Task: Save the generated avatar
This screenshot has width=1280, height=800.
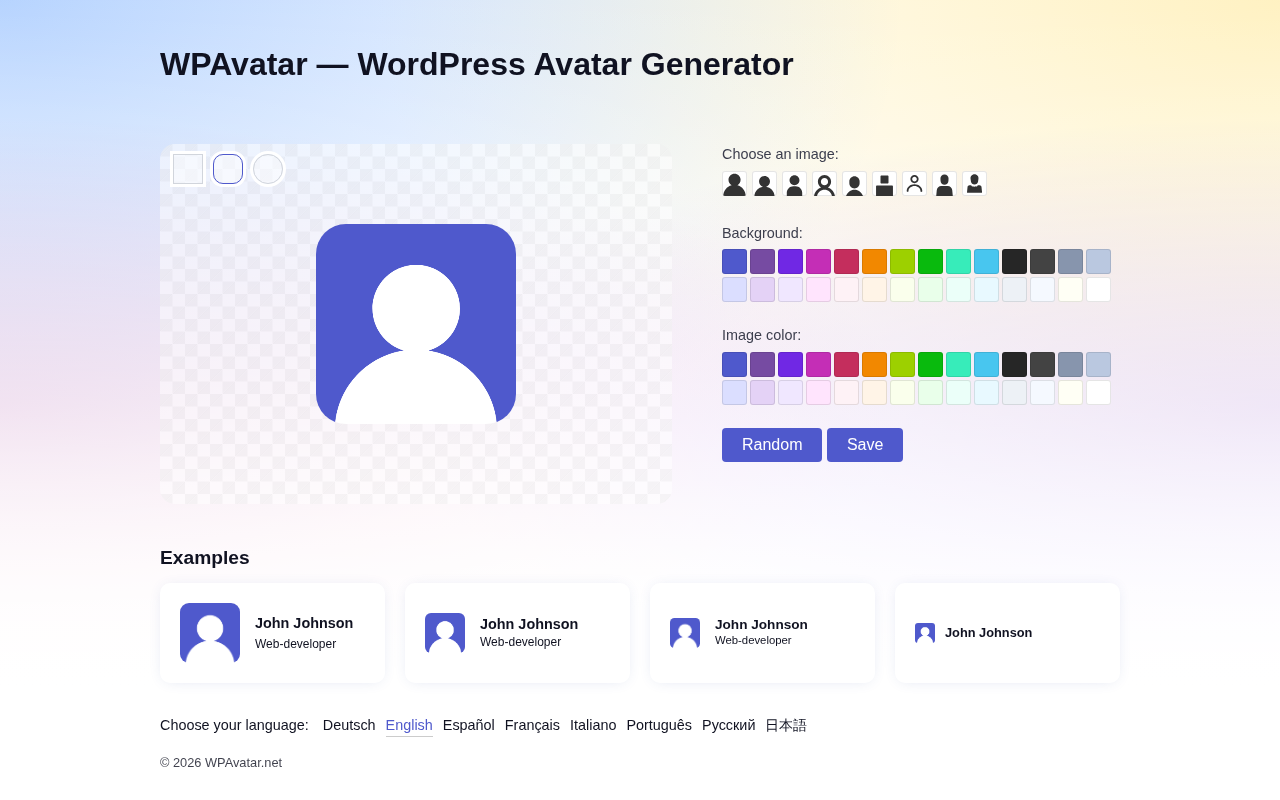Action: point(865,445)
